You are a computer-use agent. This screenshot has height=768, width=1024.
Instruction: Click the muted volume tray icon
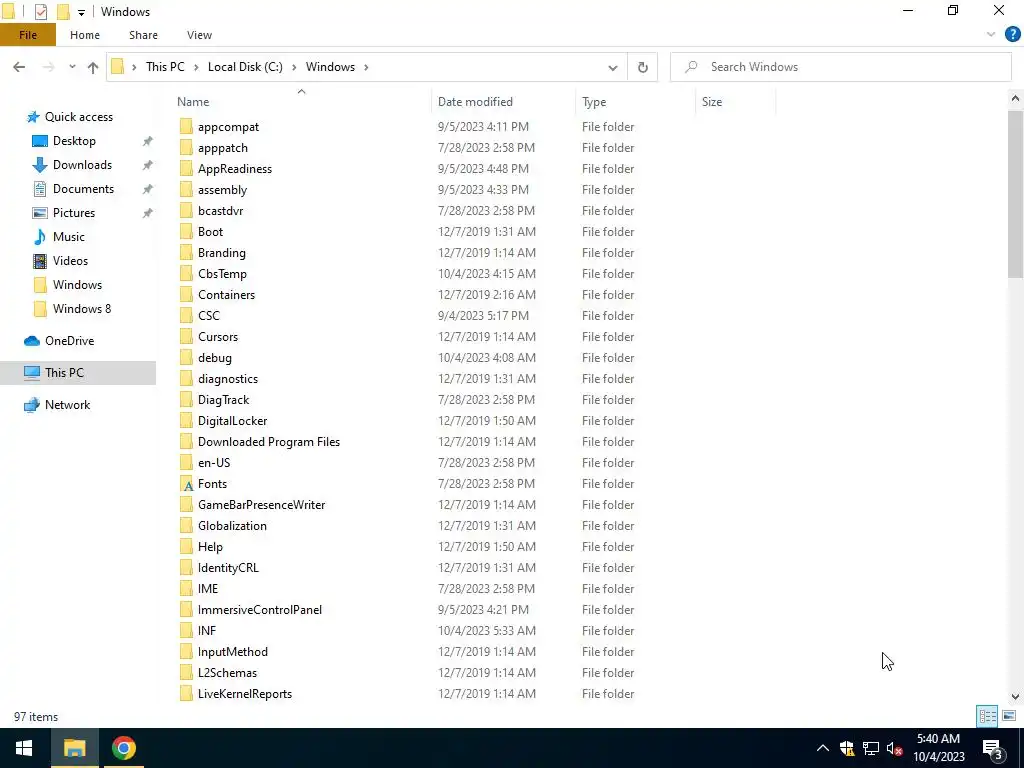[x=895, y=748]
